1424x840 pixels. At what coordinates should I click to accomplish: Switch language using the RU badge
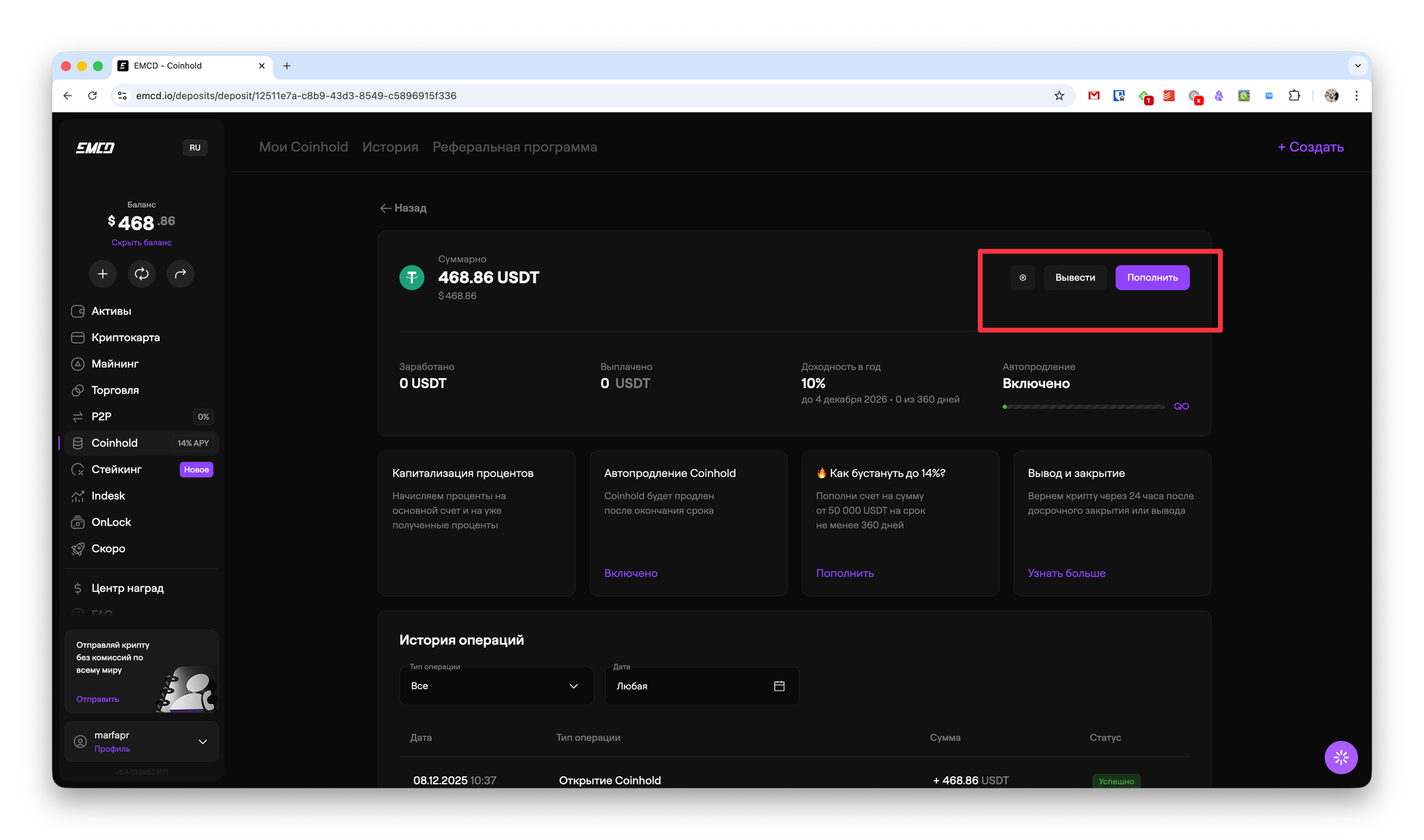[194, 148]
